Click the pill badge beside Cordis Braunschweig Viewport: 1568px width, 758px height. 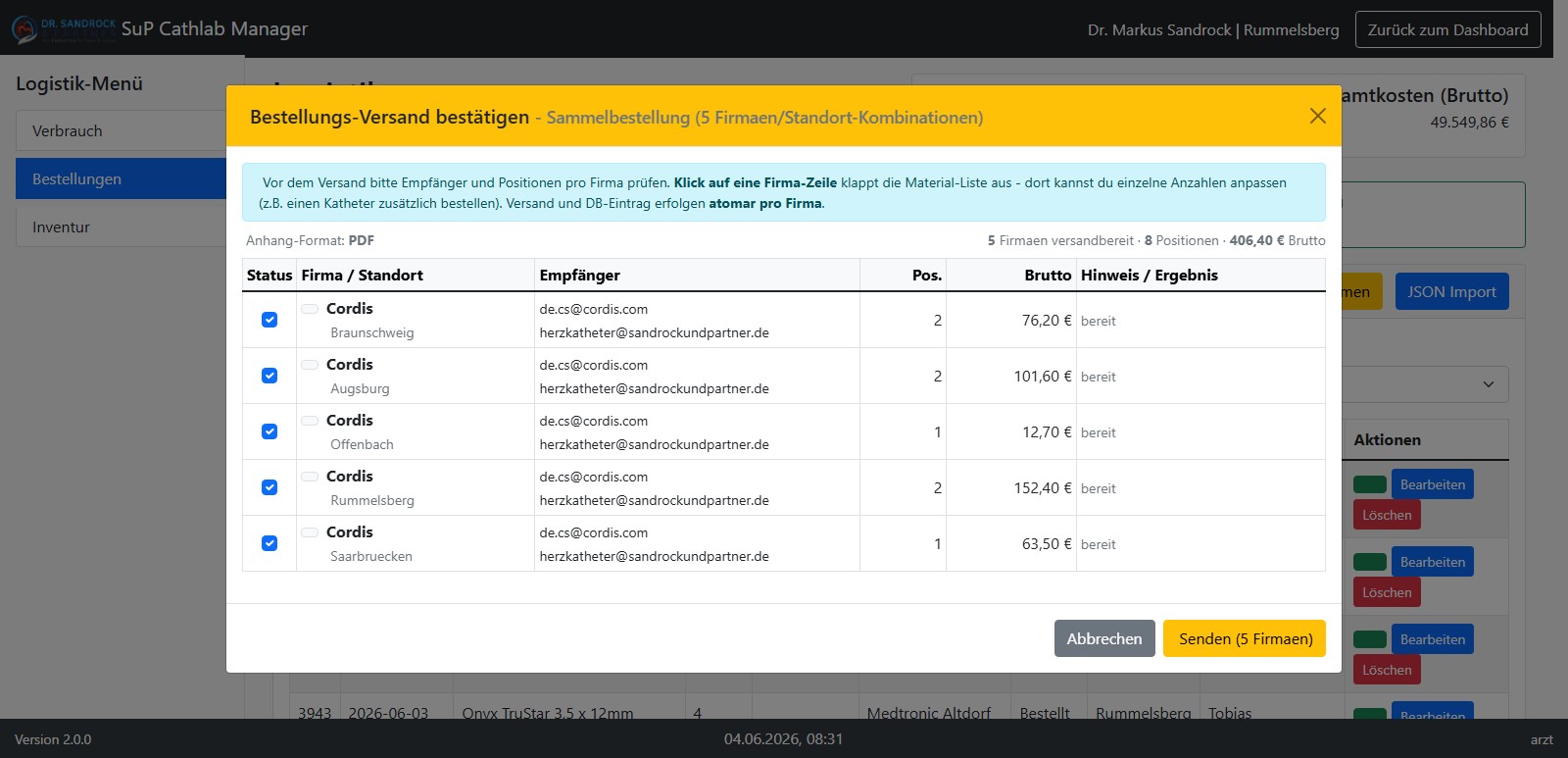pos(310,309)
